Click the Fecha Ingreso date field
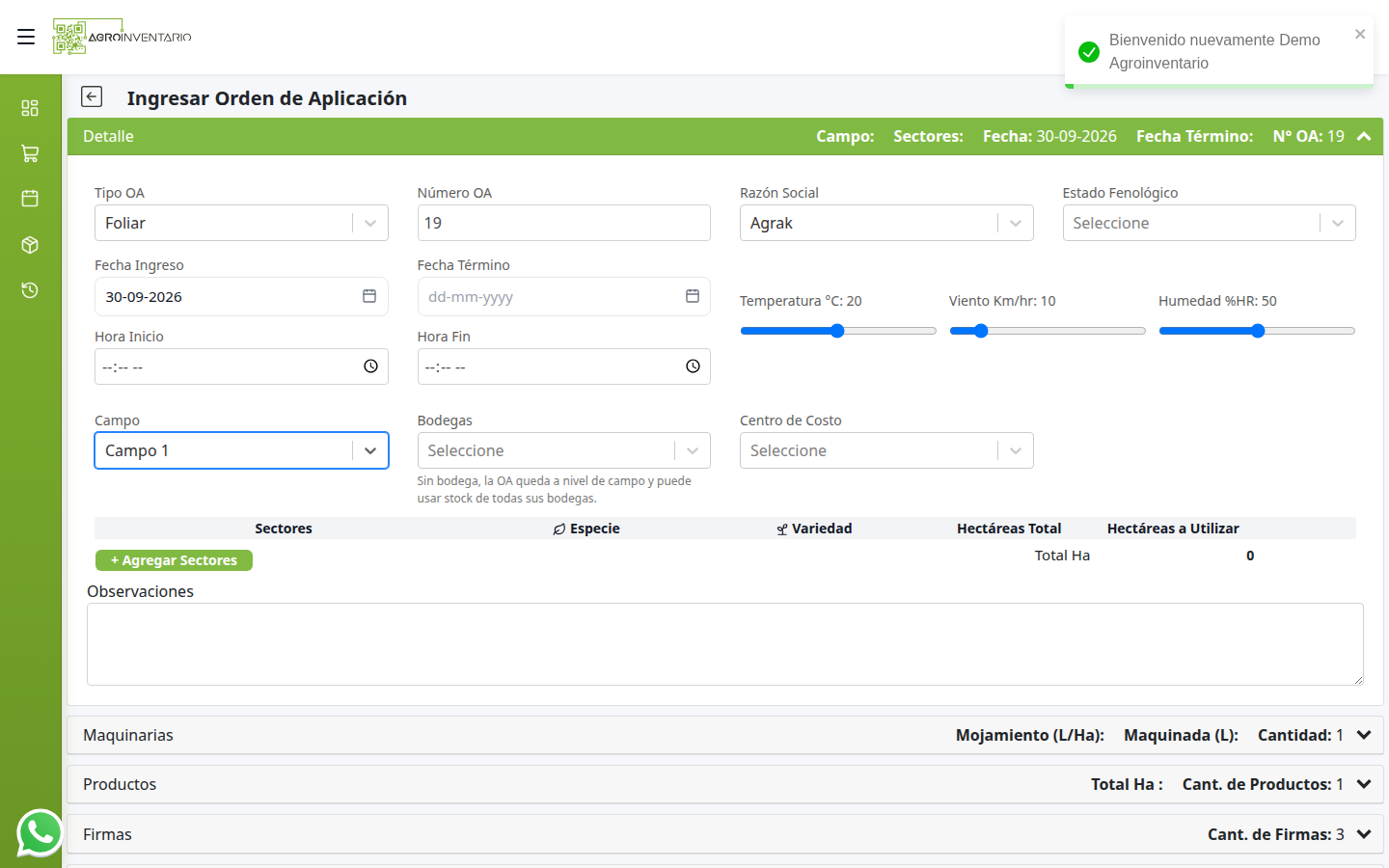The width and height of the screenshot is (1389, 868). point(241,296)
